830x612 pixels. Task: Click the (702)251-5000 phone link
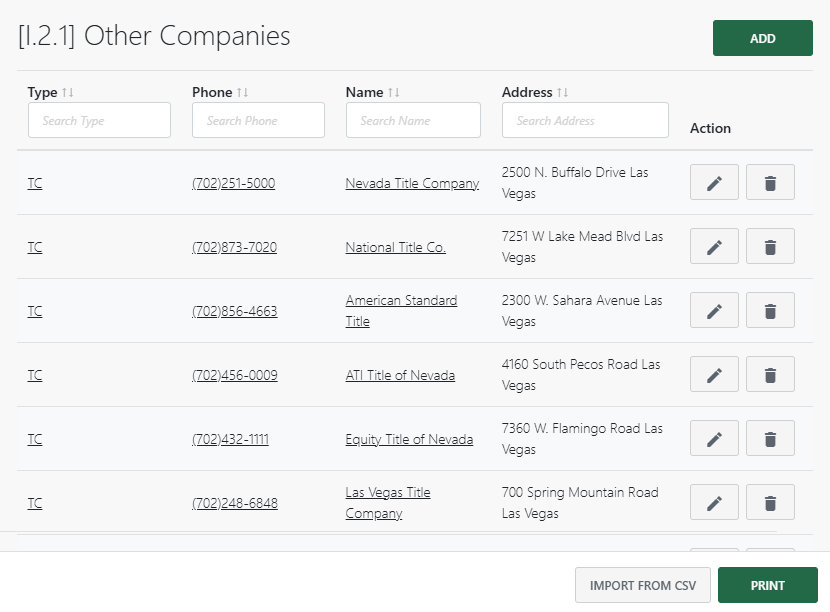tap(234, 183)
